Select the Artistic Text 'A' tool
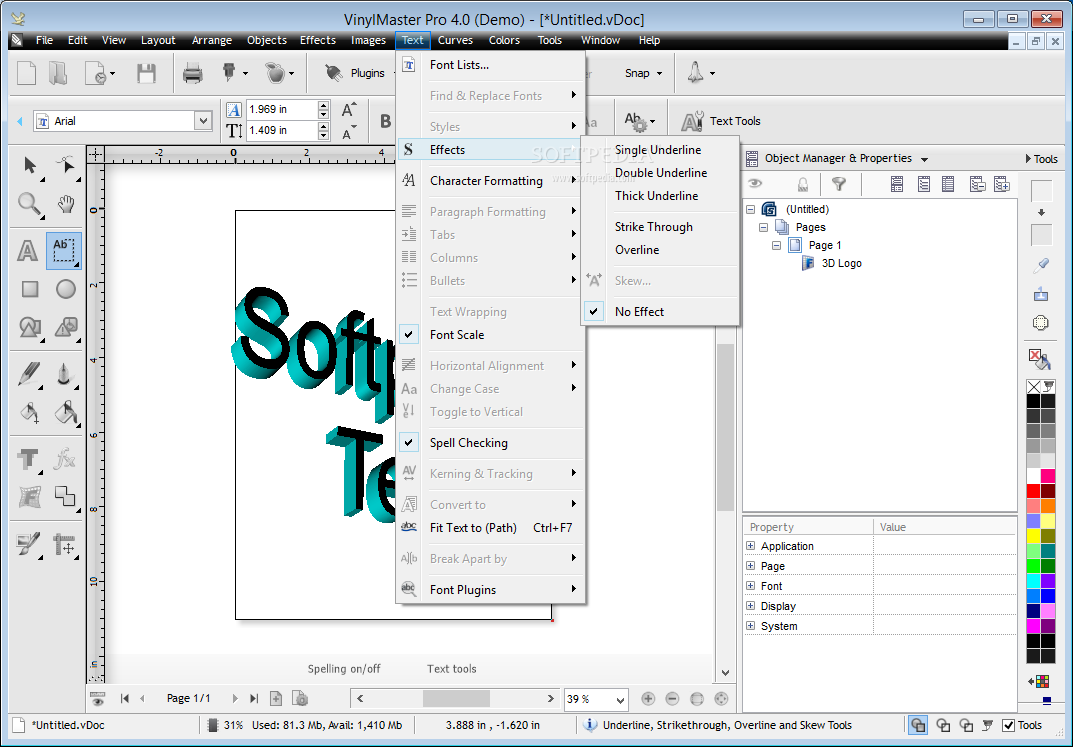Screen dimensions: 1073x747 click(x=27, y=250)
